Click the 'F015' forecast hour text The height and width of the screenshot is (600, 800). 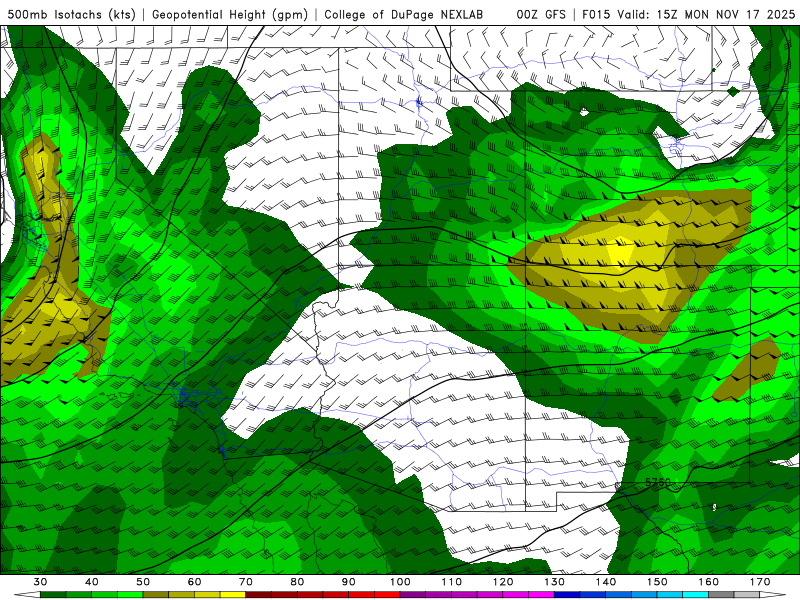[x=596, y=15]
